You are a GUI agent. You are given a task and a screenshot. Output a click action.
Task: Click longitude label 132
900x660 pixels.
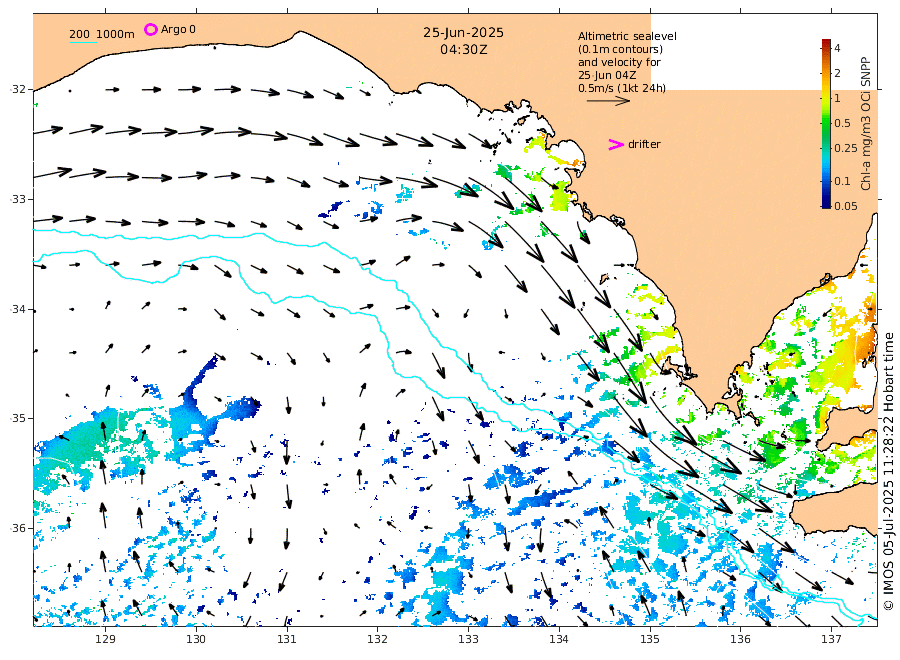coord(377,639)
